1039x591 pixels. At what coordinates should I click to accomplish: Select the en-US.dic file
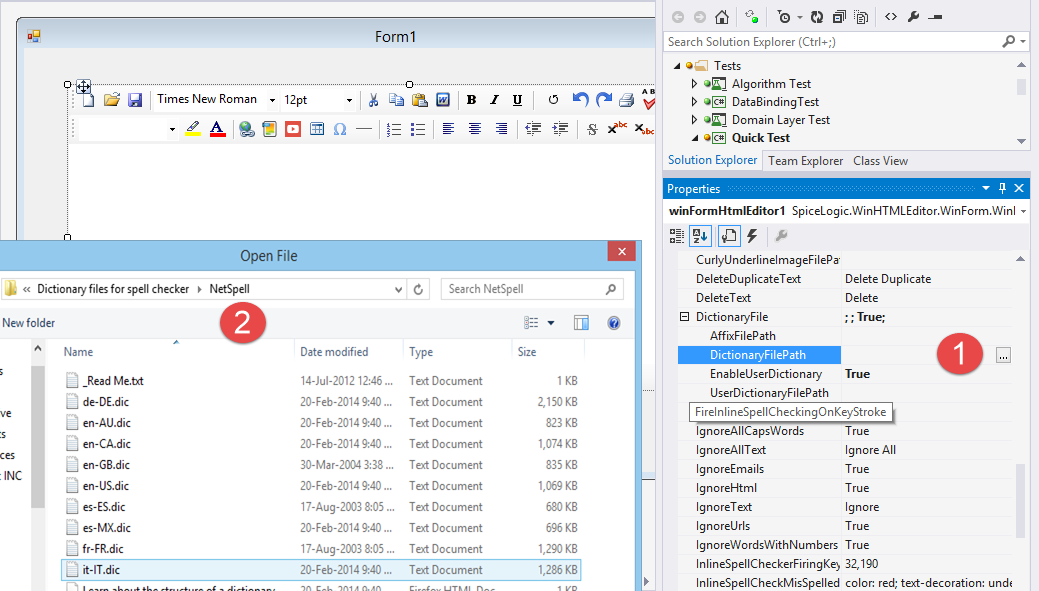105,486
